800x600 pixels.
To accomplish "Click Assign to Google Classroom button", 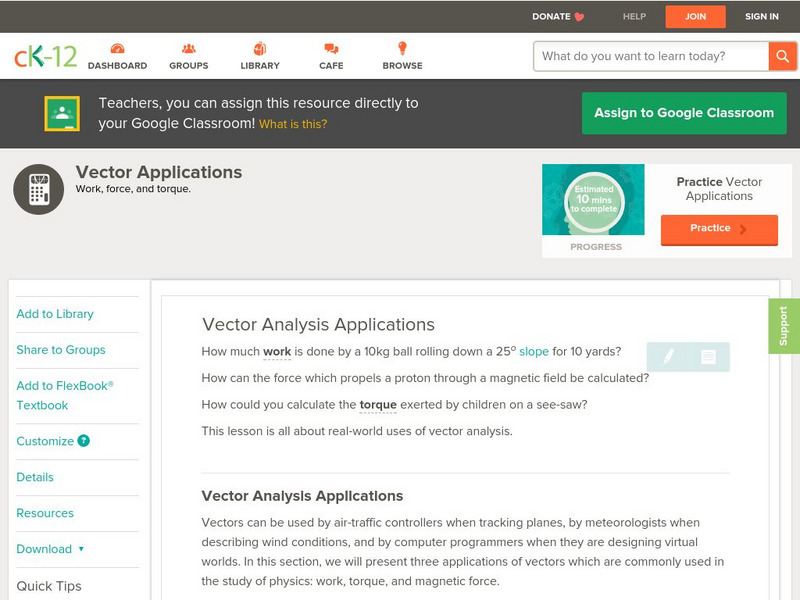I will click(x=684, y=113).
